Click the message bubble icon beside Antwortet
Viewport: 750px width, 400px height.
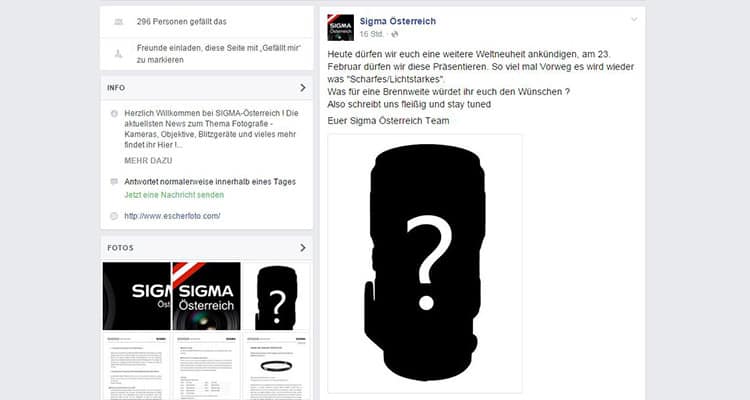114,182
